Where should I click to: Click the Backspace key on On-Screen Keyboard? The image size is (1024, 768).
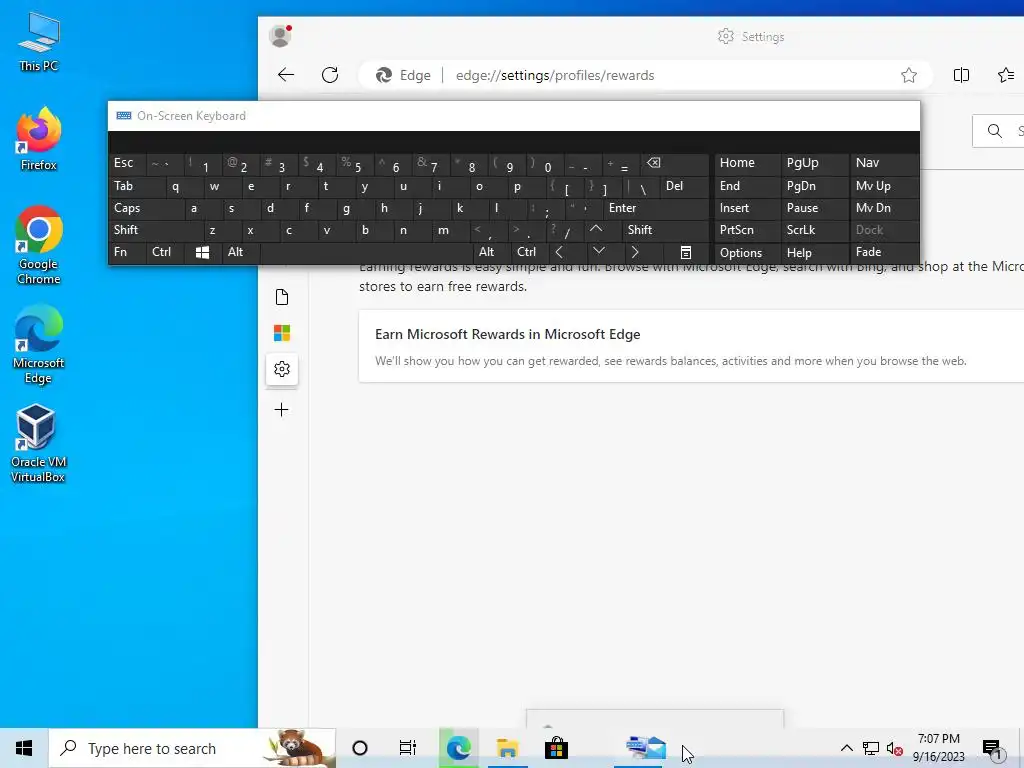pyautogui.click(x=673, y=163)
